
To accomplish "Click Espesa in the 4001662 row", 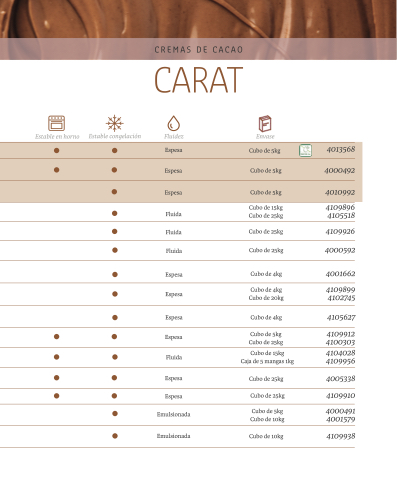I will point(174,275).
